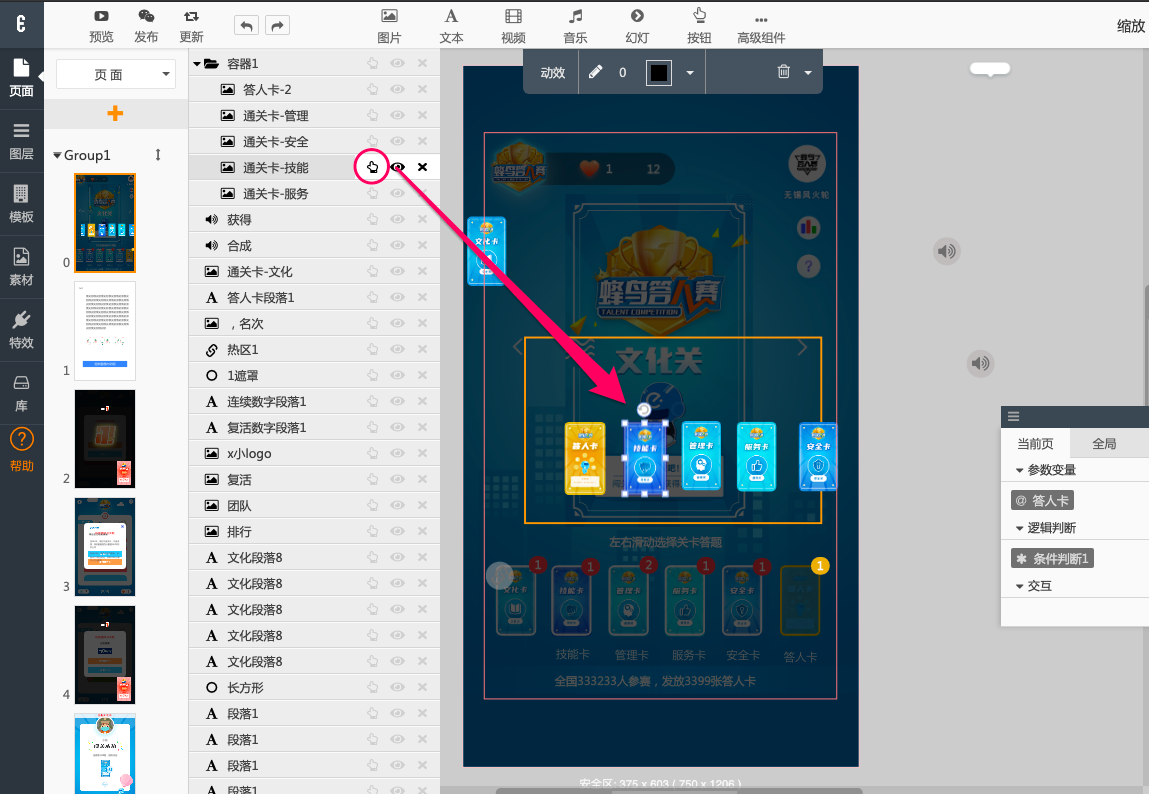Collapse the 容器1 folder in layer tree
Viewport: 1149px width, 794px height.
point(196,63)
